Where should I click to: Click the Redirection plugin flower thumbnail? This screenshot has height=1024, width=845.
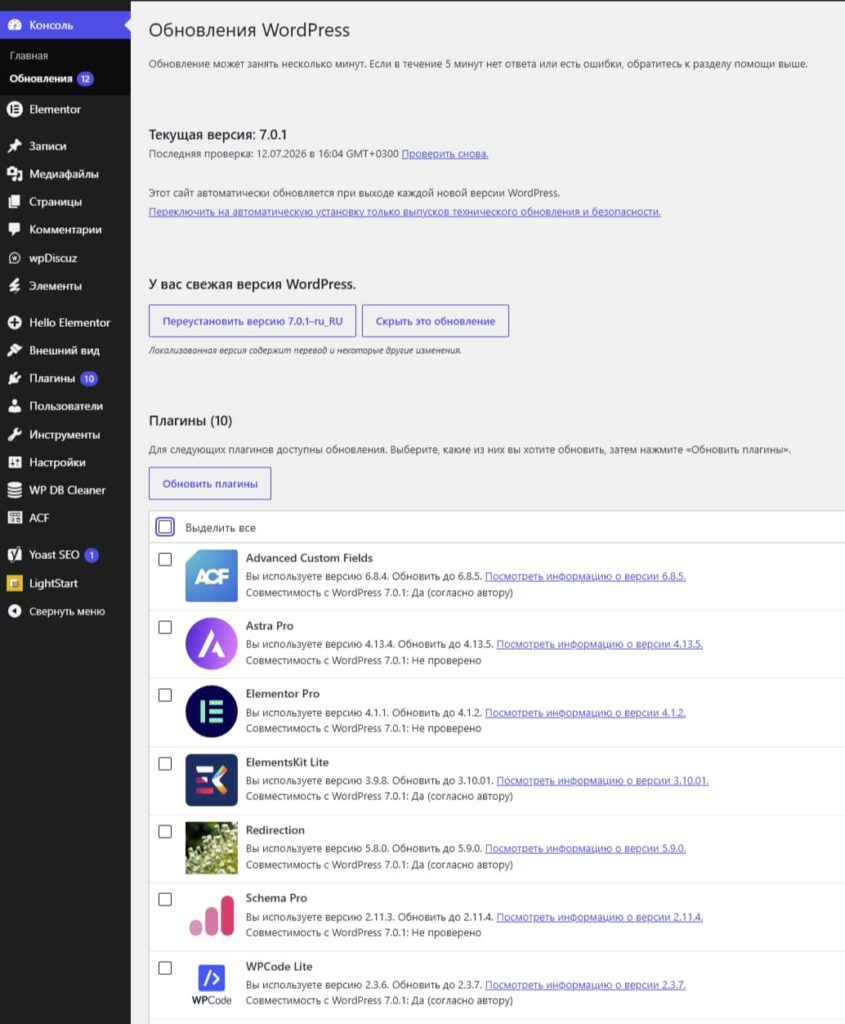(211, 848)
